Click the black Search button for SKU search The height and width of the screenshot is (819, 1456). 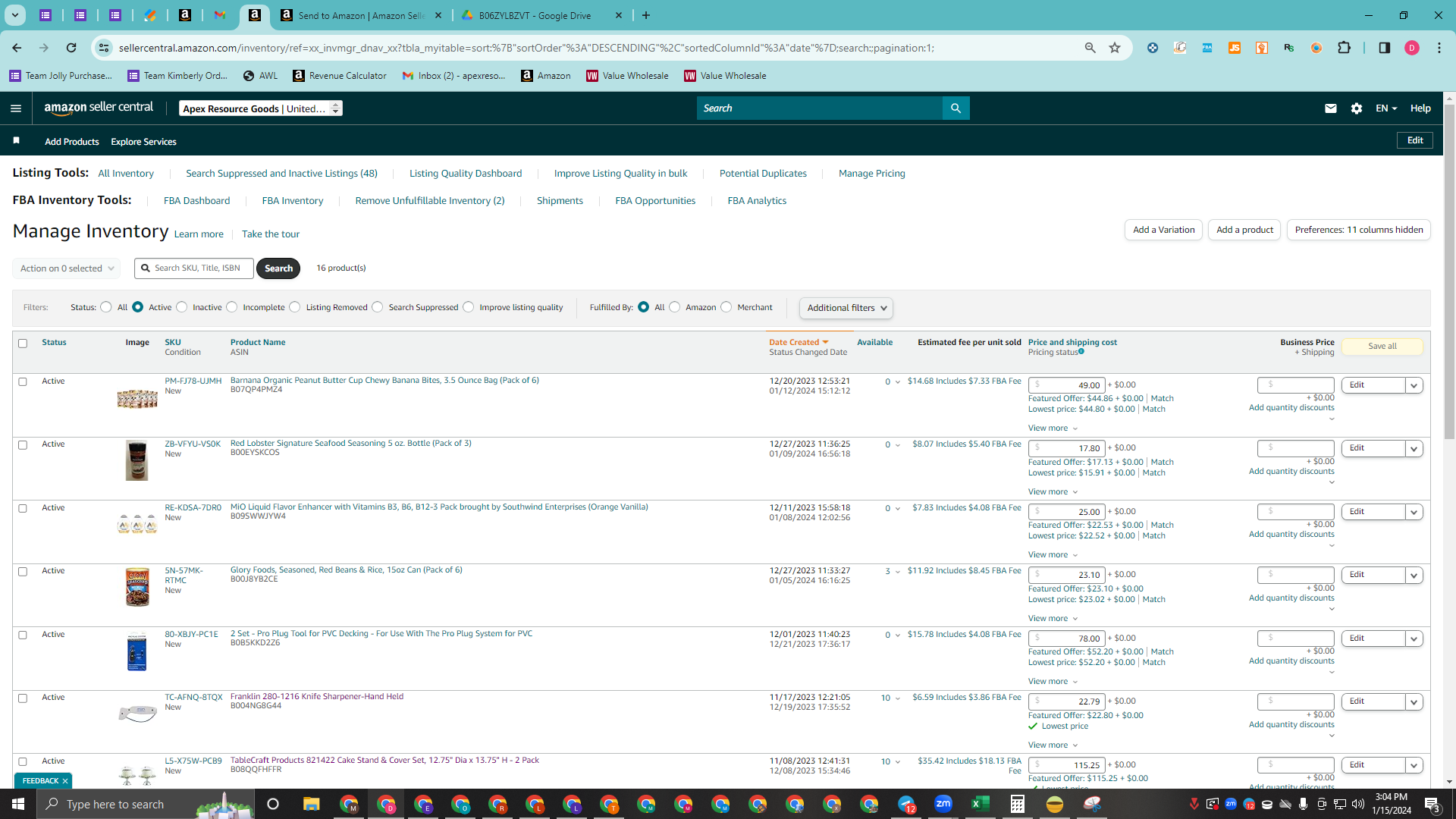(x=278, y=268)
